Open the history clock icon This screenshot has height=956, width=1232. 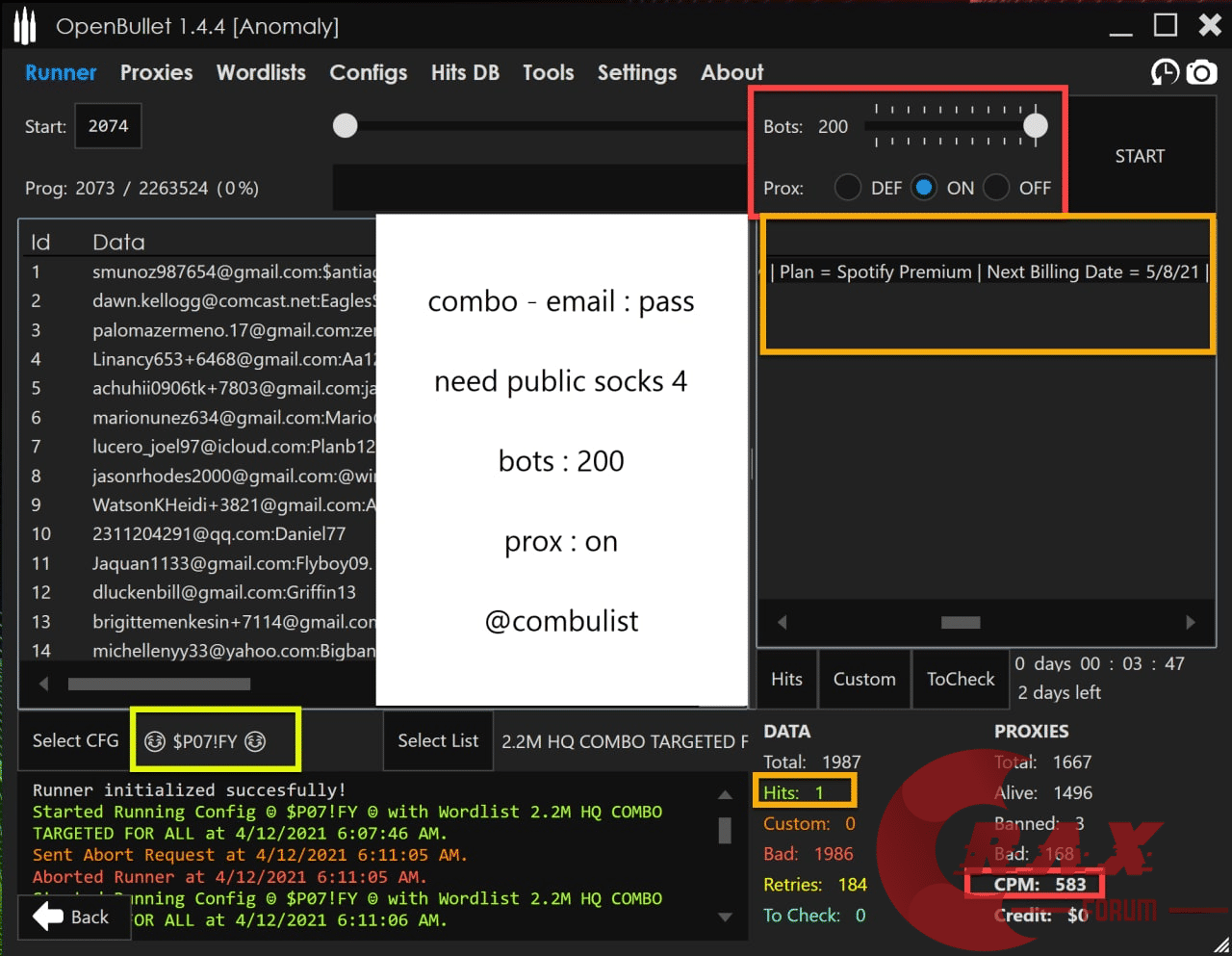1166,72
